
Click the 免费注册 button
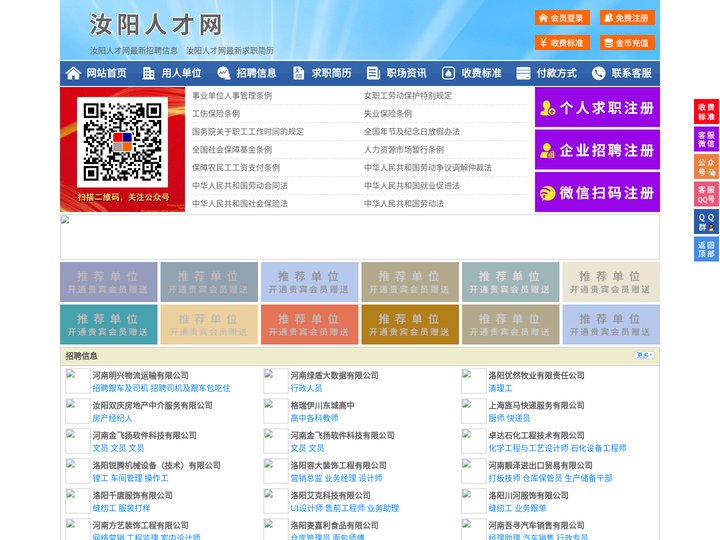[x=627, y=18]
